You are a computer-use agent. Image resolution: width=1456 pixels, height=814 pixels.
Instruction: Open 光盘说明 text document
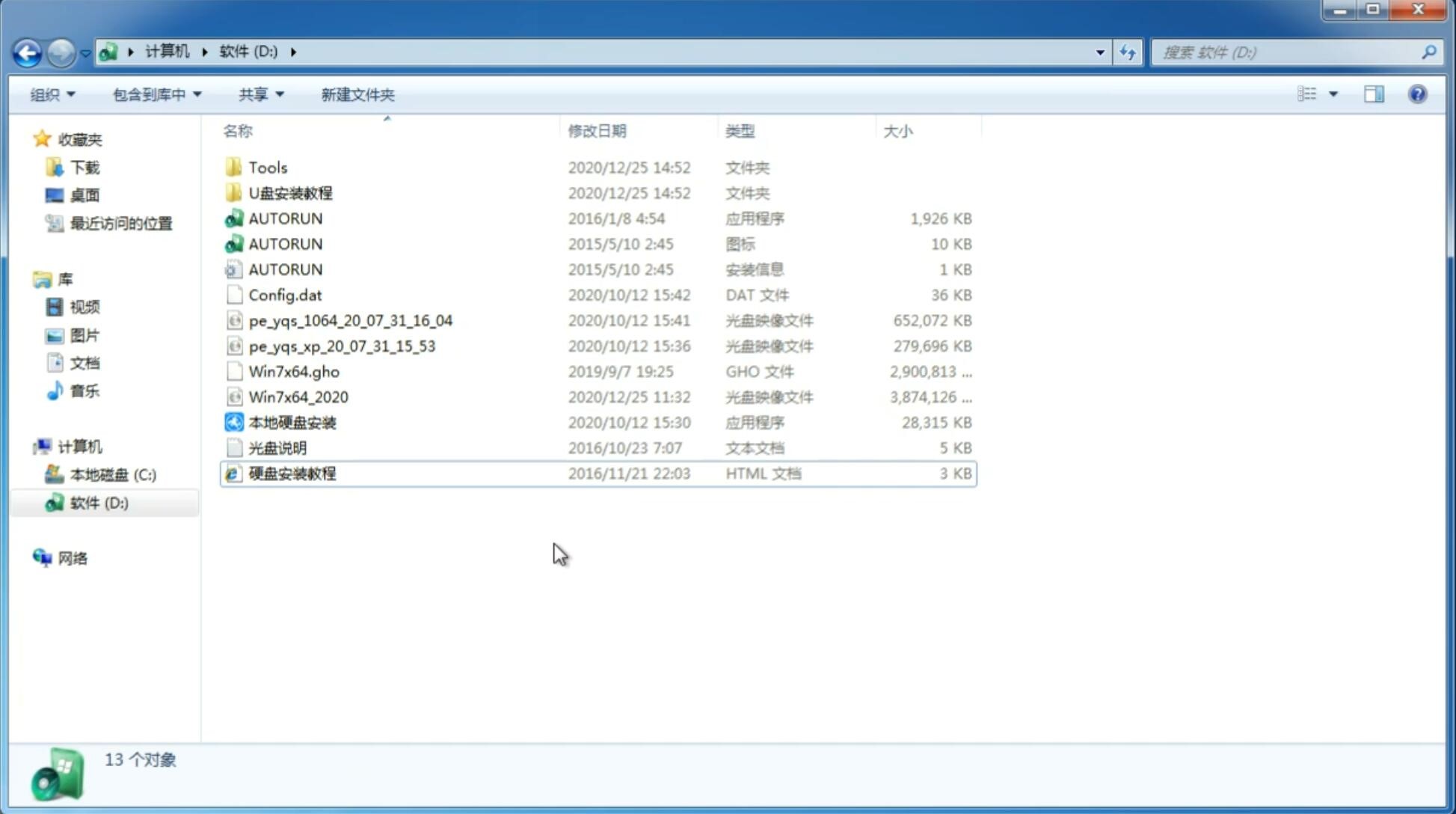277,448
